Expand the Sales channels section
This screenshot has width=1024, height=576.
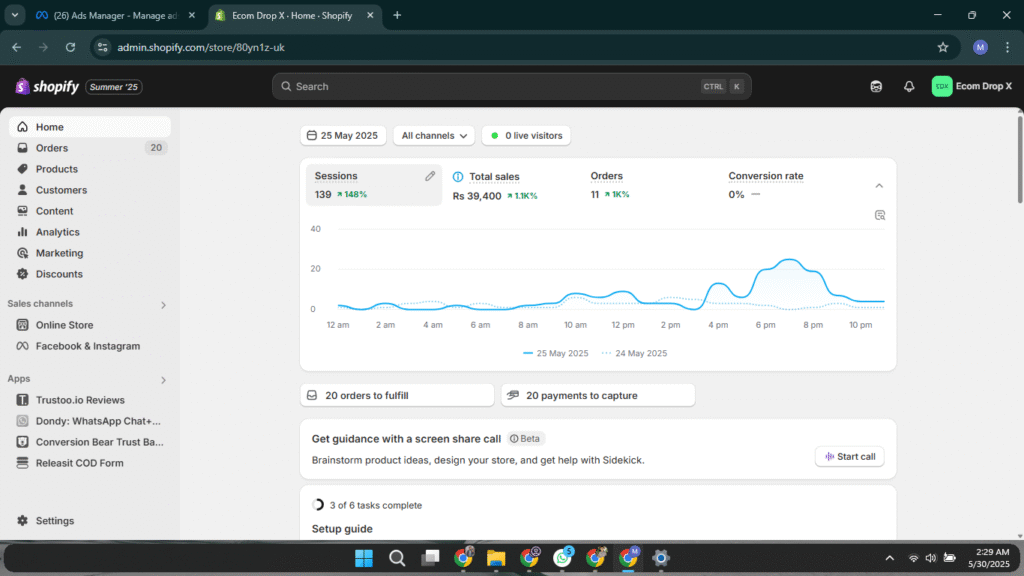tap(163, 305)
